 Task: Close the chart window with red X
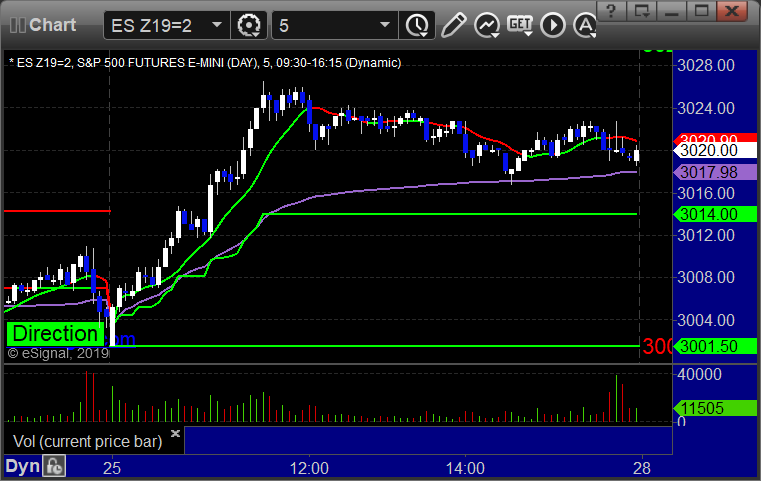732,11
